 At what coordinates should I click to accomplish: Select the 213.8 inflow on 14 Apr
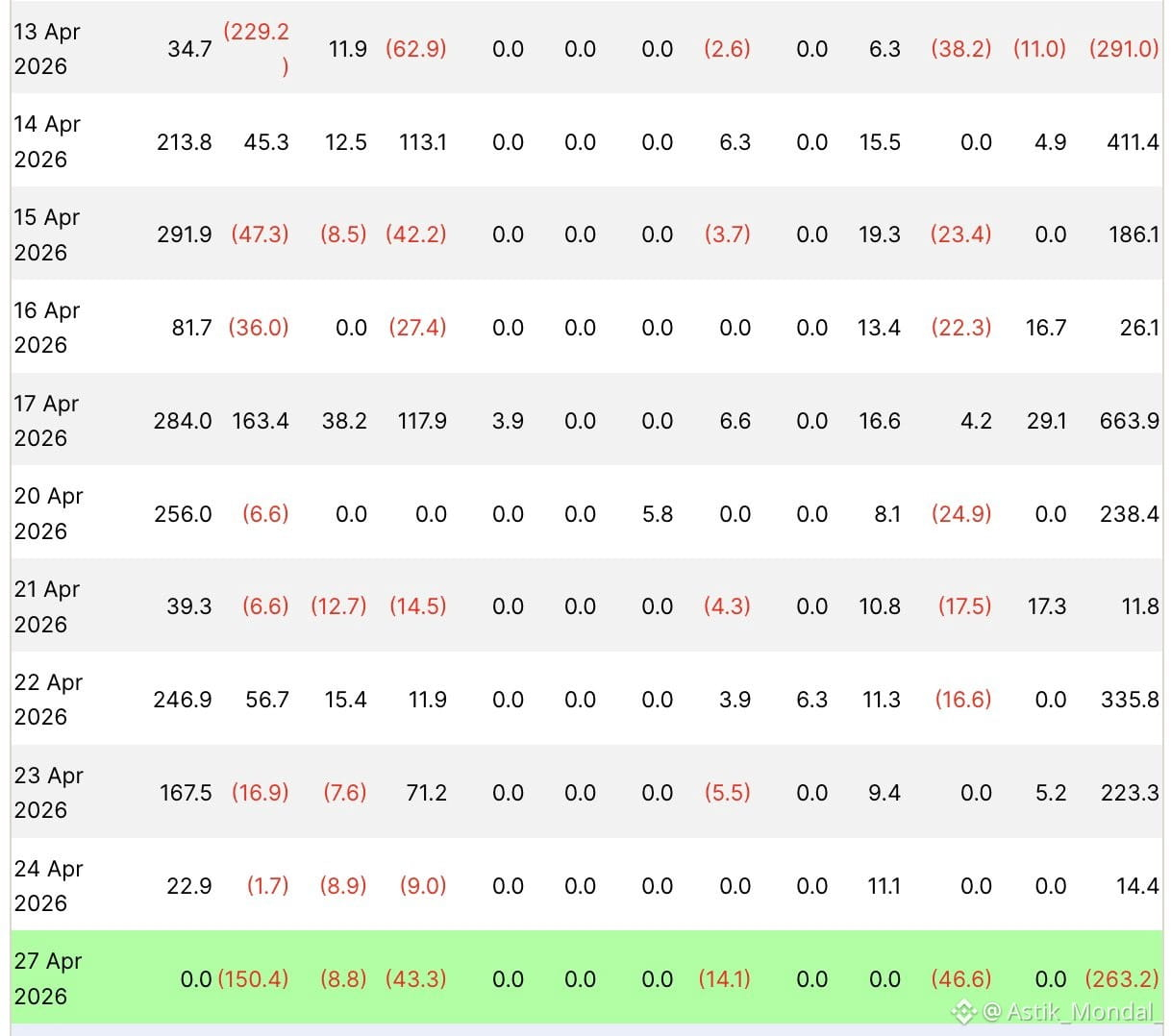[x=185, y=142]
